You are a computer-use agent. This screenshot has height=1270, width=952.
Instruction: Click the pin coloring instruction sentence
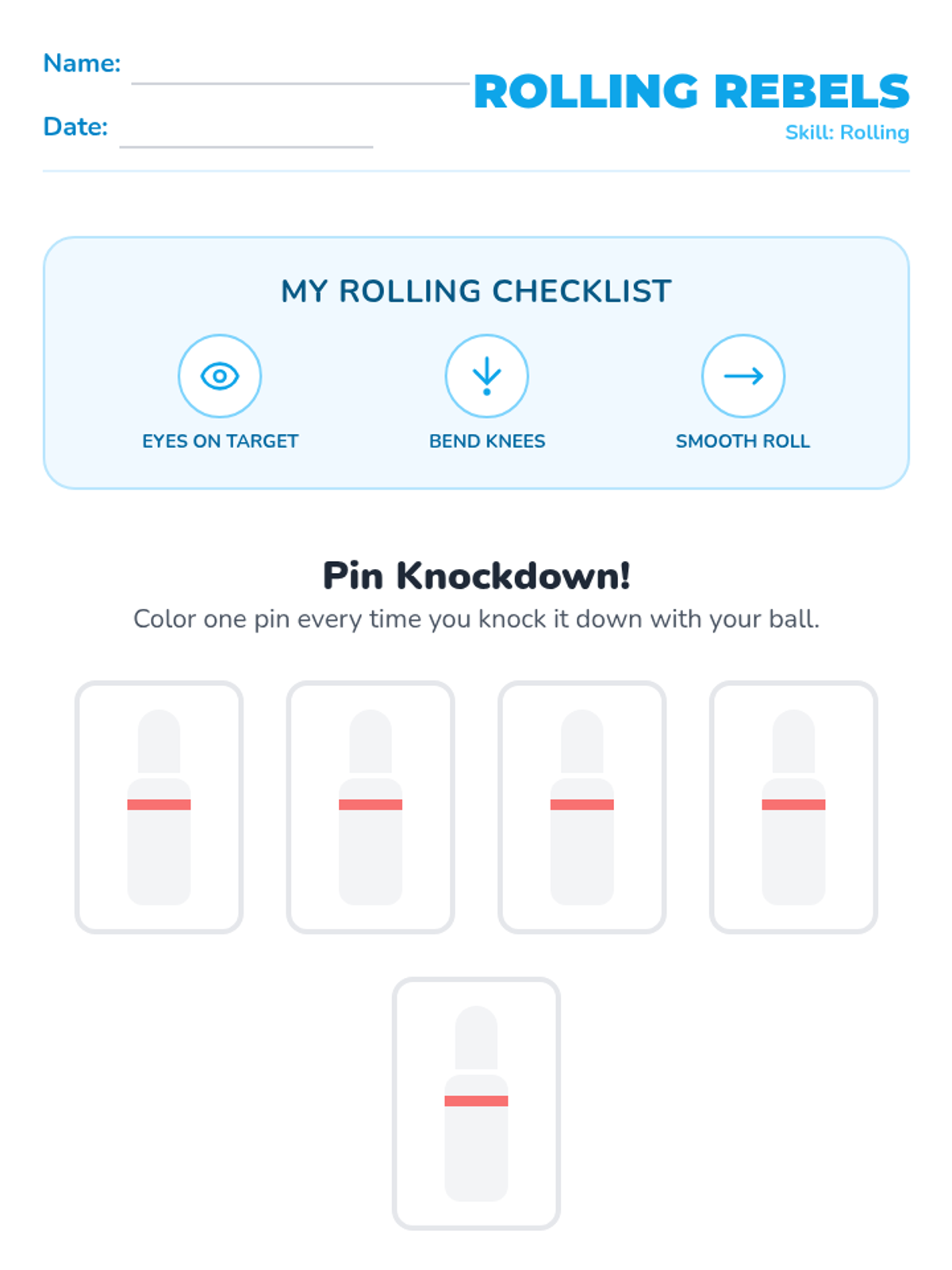[x=476, y=619]
